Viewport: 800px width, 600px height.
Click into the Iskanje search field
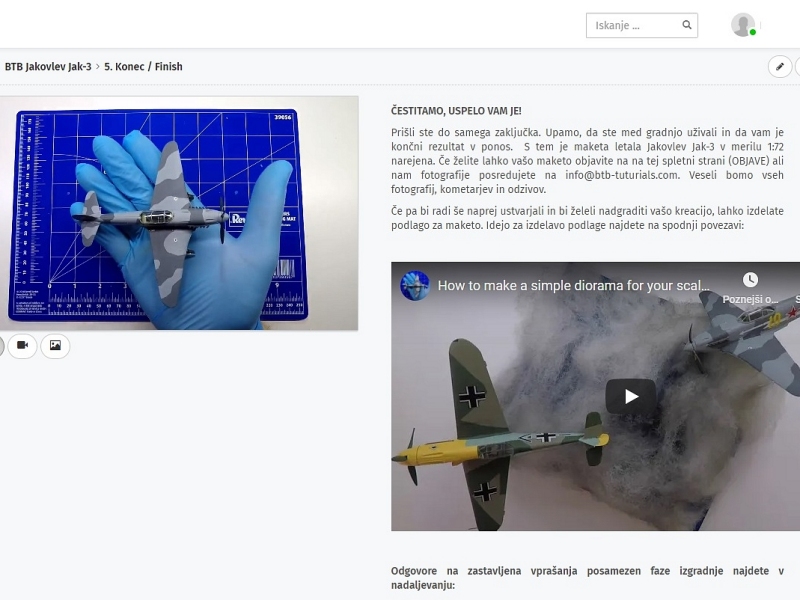pos(635,26)
